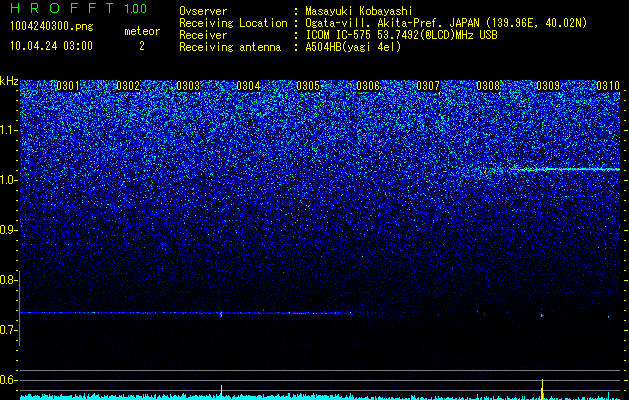Image resolution: width=629 pixels, height=400 pixels.
Task: Click the Receiving Location label
Action: click(233, 23)
